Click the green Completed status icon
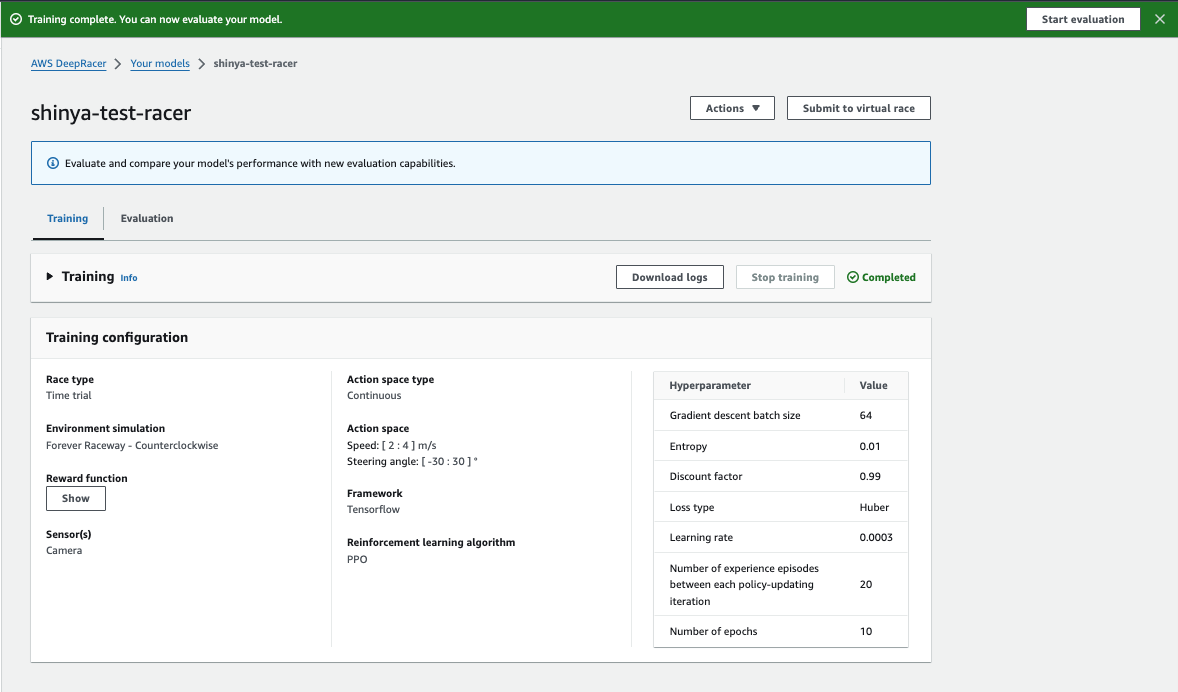 [853, 277]
